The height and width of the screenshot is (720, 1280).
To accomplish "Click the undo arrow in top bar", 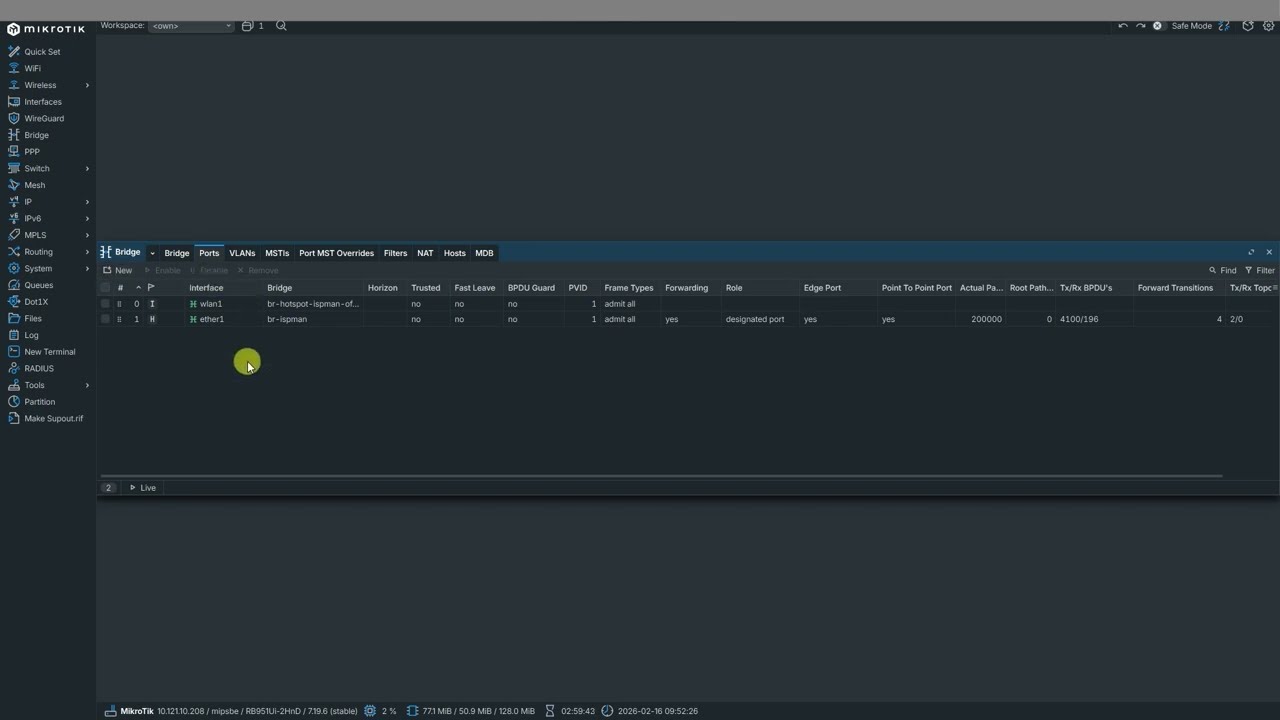I will click(1123, 26).
